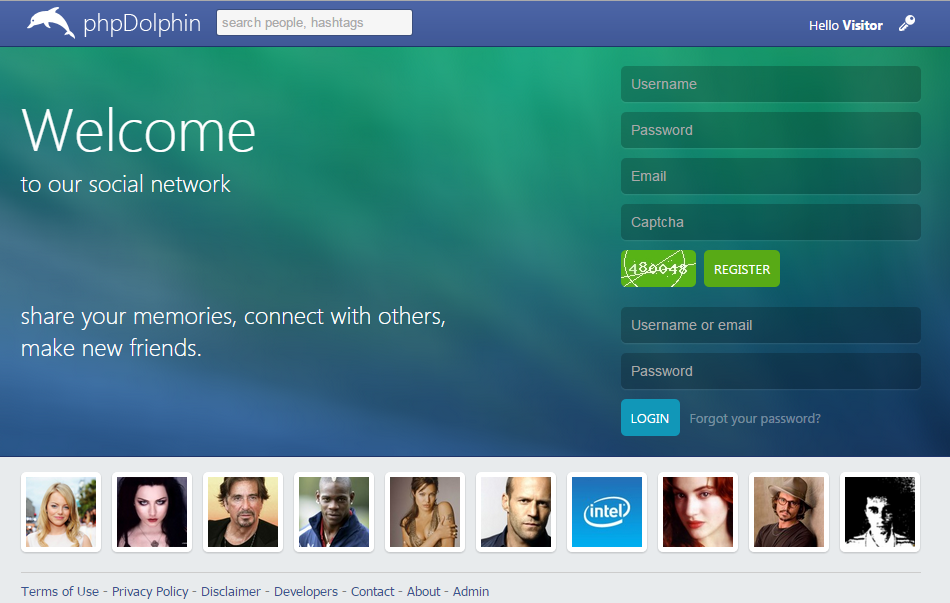Open the Developers footer link
The image size is (950, 603).
coord(306,591)
